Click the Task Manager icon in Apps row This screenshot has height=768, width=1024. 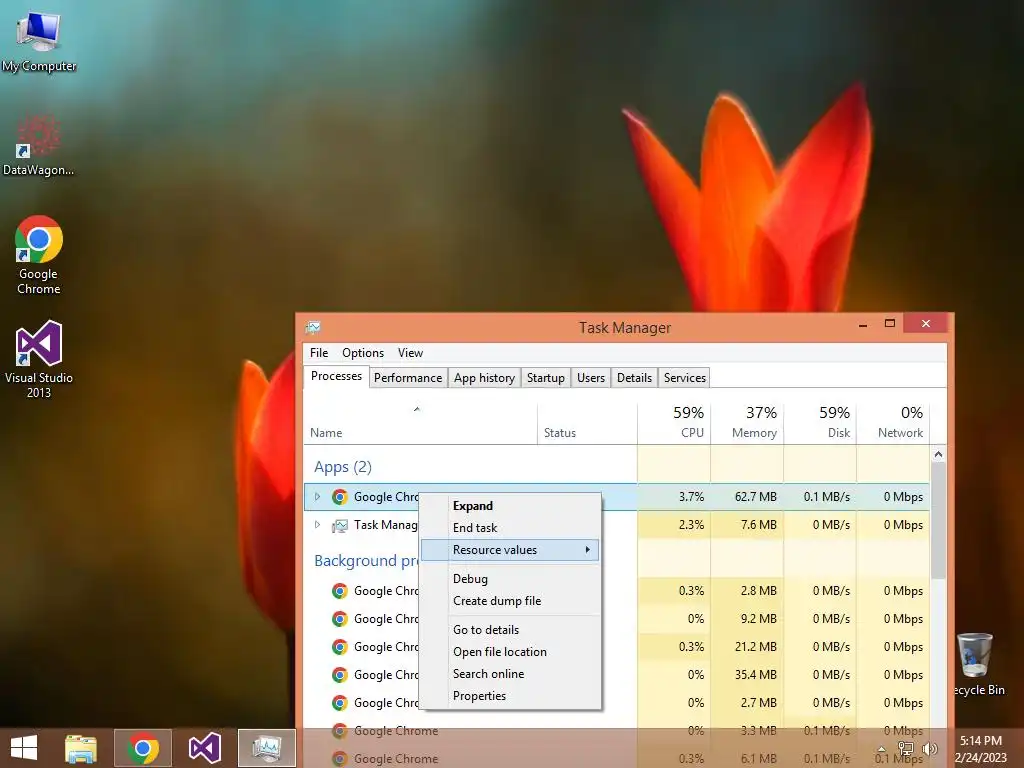(340, 525)
